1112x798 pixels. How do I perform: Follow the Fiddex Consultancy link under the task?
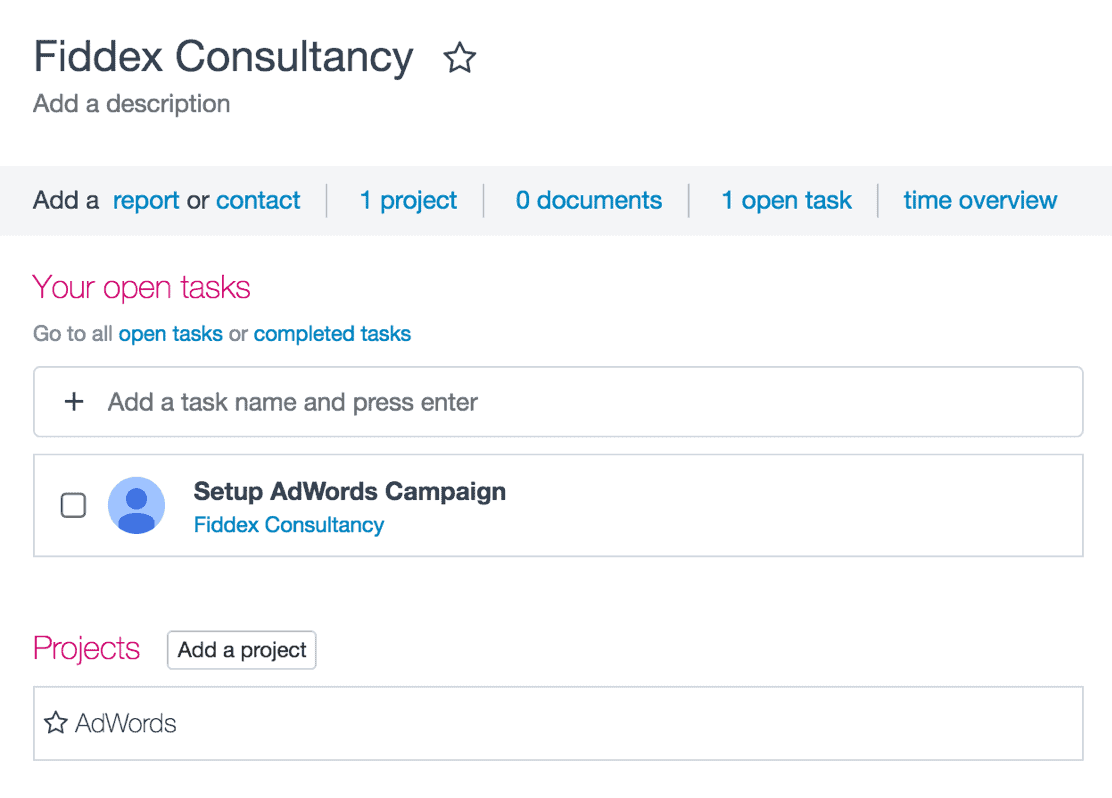(289, 525)
